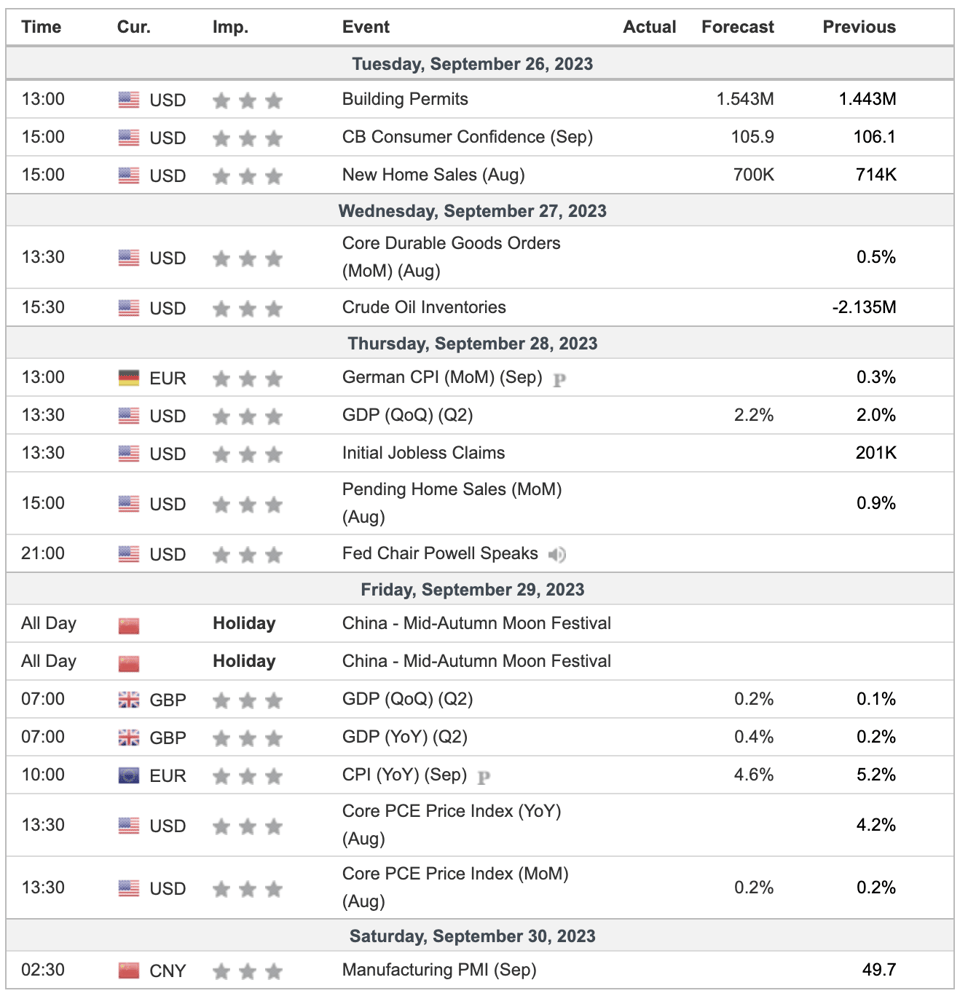
Task: Open Core Durable Goods Orders (MoM) (Aug) event
Action: click(451, 257)
